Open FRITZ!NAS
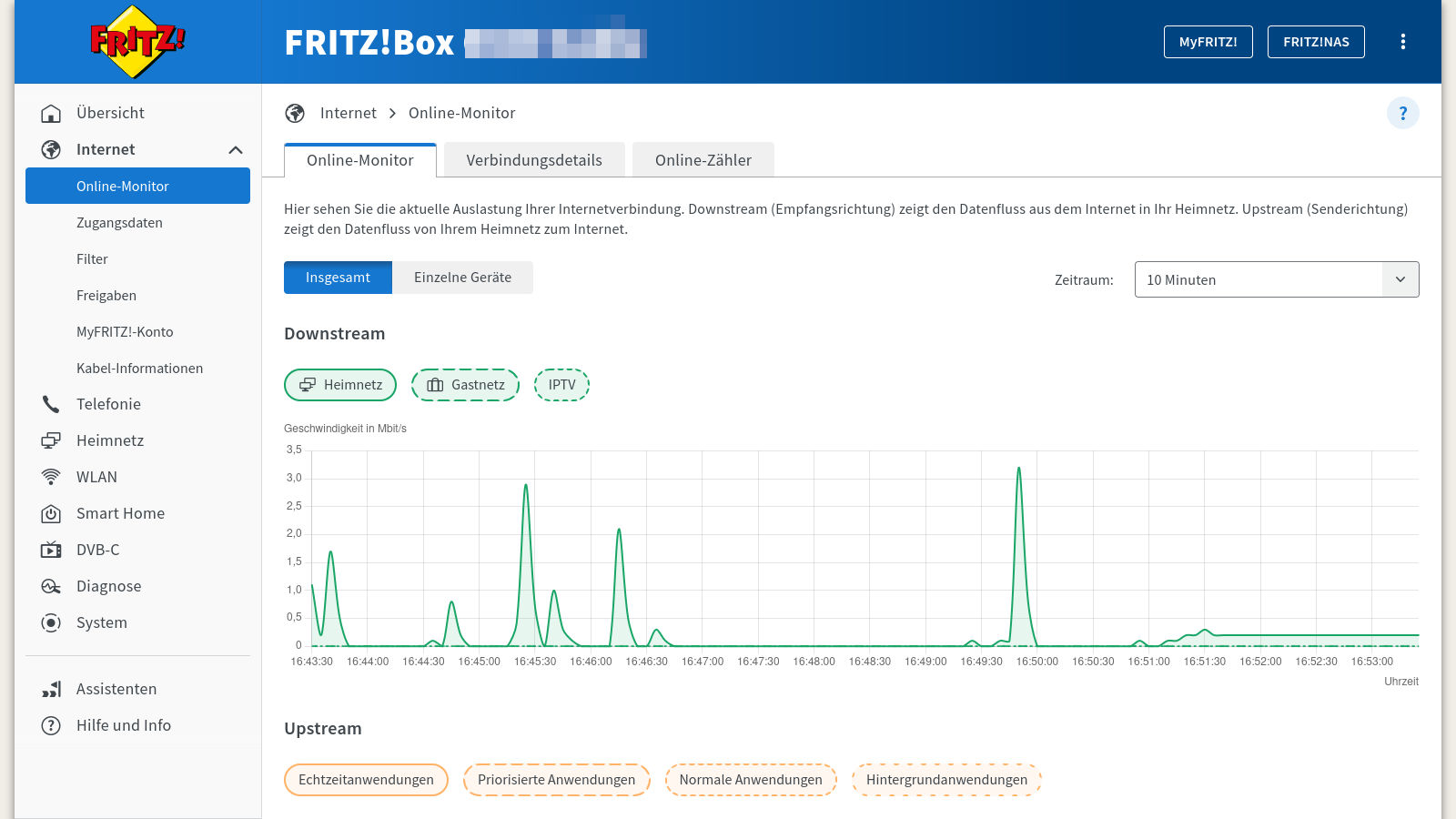 coord(1315,41)
